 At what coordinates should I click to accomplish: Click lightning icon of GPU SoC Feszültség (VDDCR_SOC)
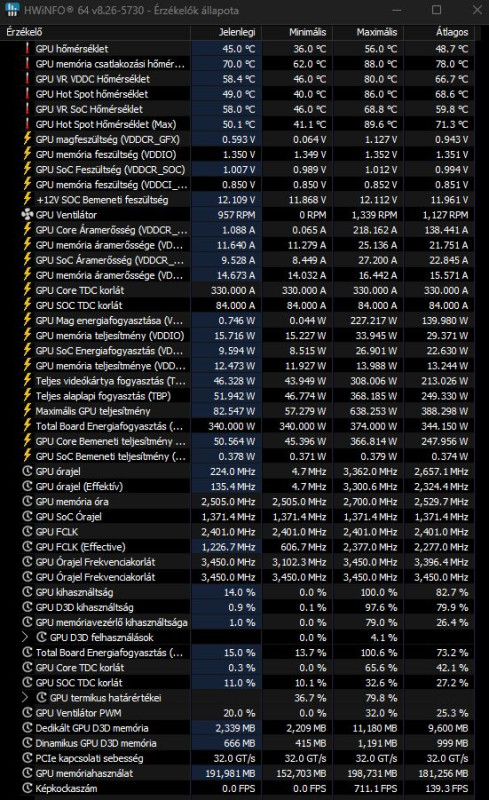[x=28, y=169]
